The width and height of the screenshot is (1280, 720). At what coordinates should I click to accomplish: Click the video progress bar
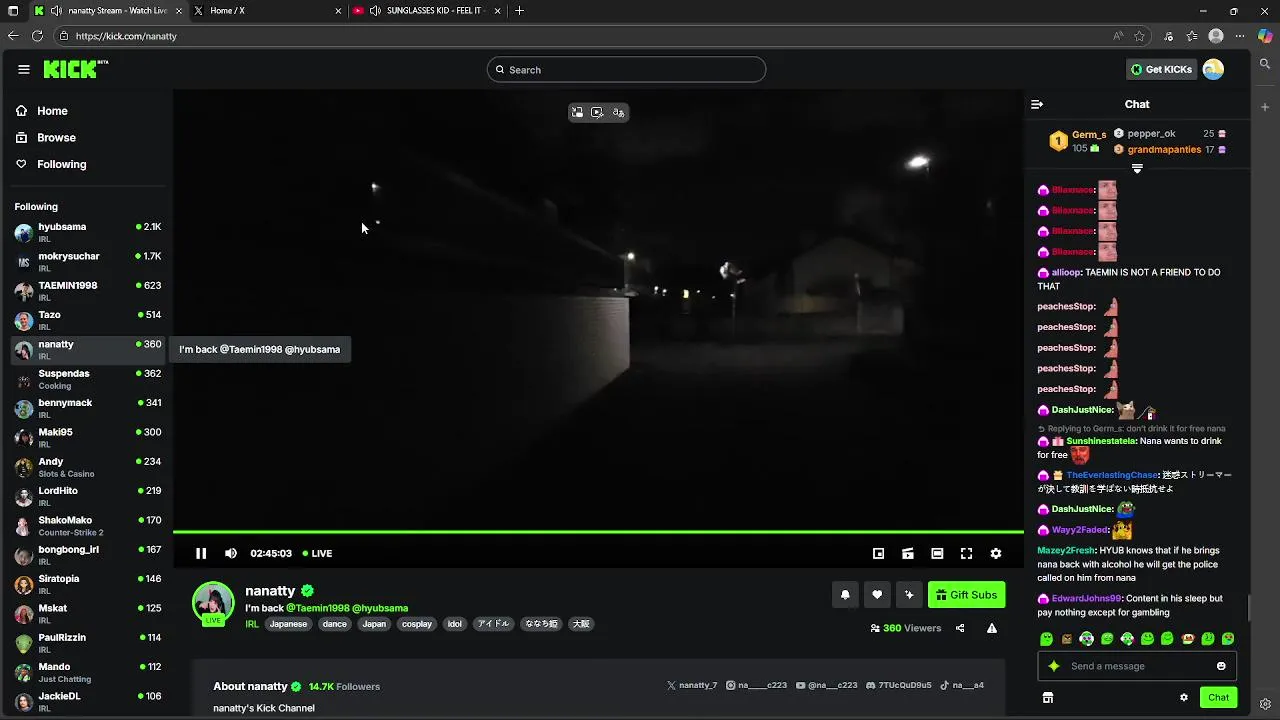(598, 532)
